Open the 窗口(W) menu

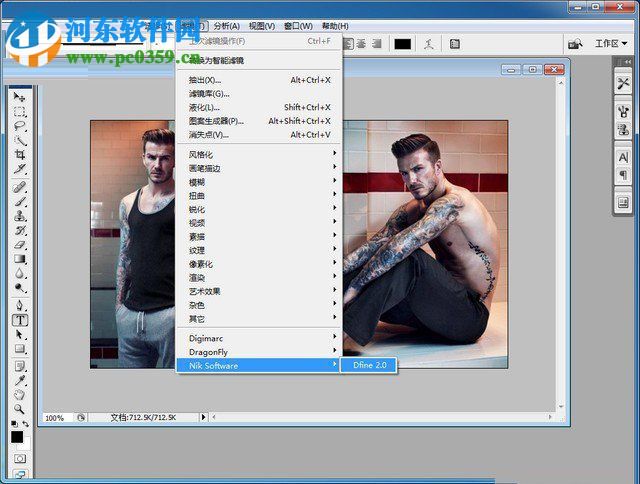(x=298, y=26)
